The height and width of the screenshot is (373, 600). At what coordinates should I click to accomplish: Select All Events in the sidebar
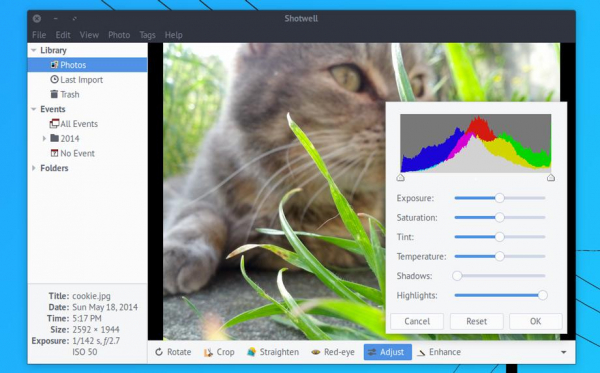(x=73, y=124)
